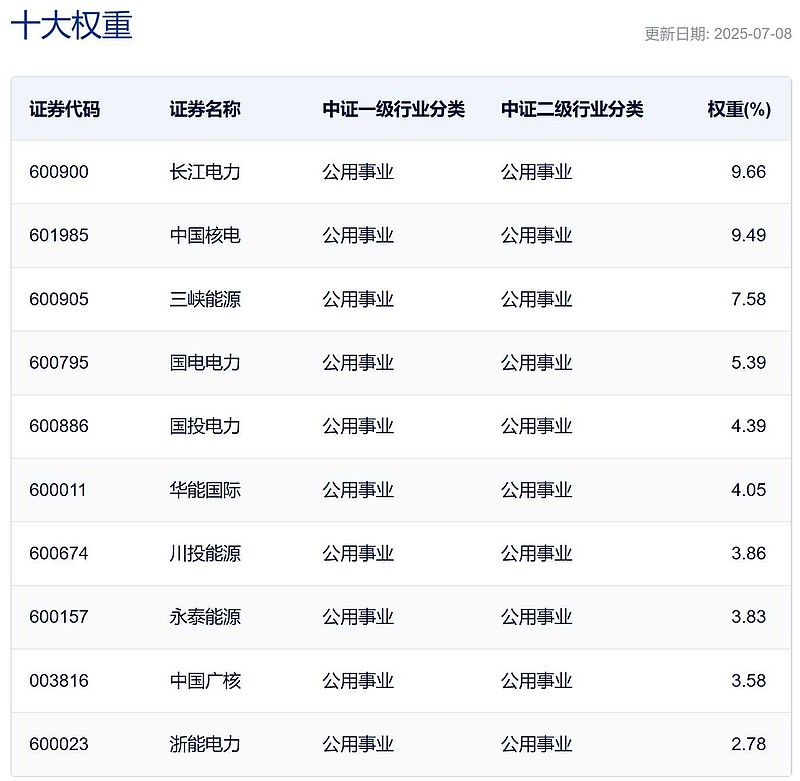Click second-level industry 公用事业 in 川投能源 row

pos(537,553)
